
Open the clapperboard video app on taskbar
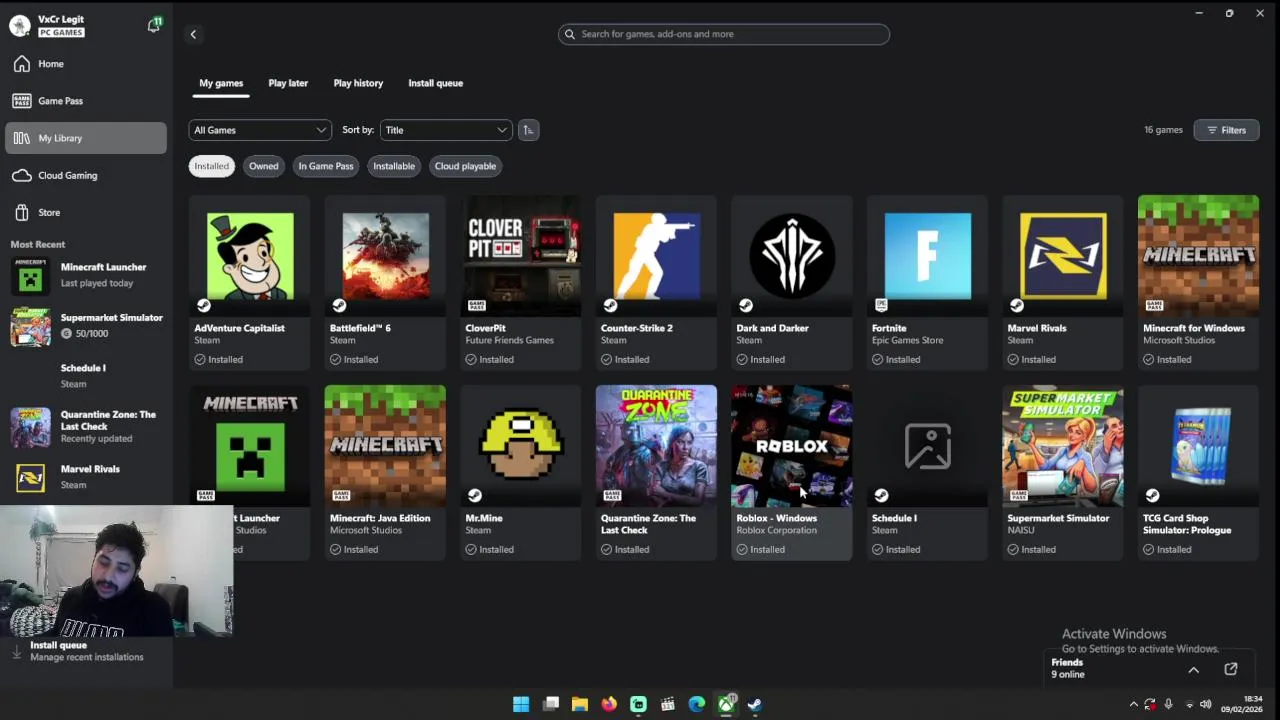667,705
